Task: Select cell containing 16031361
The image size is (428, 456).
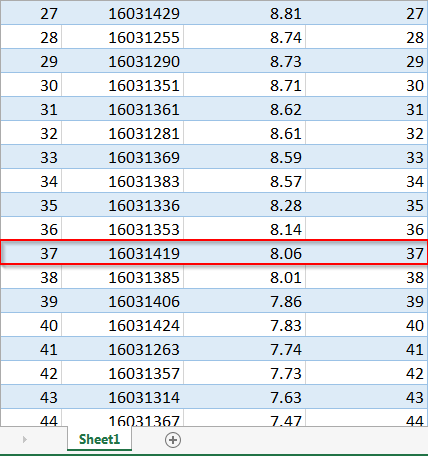Action: pyautogui.click(x=122, y=110)
